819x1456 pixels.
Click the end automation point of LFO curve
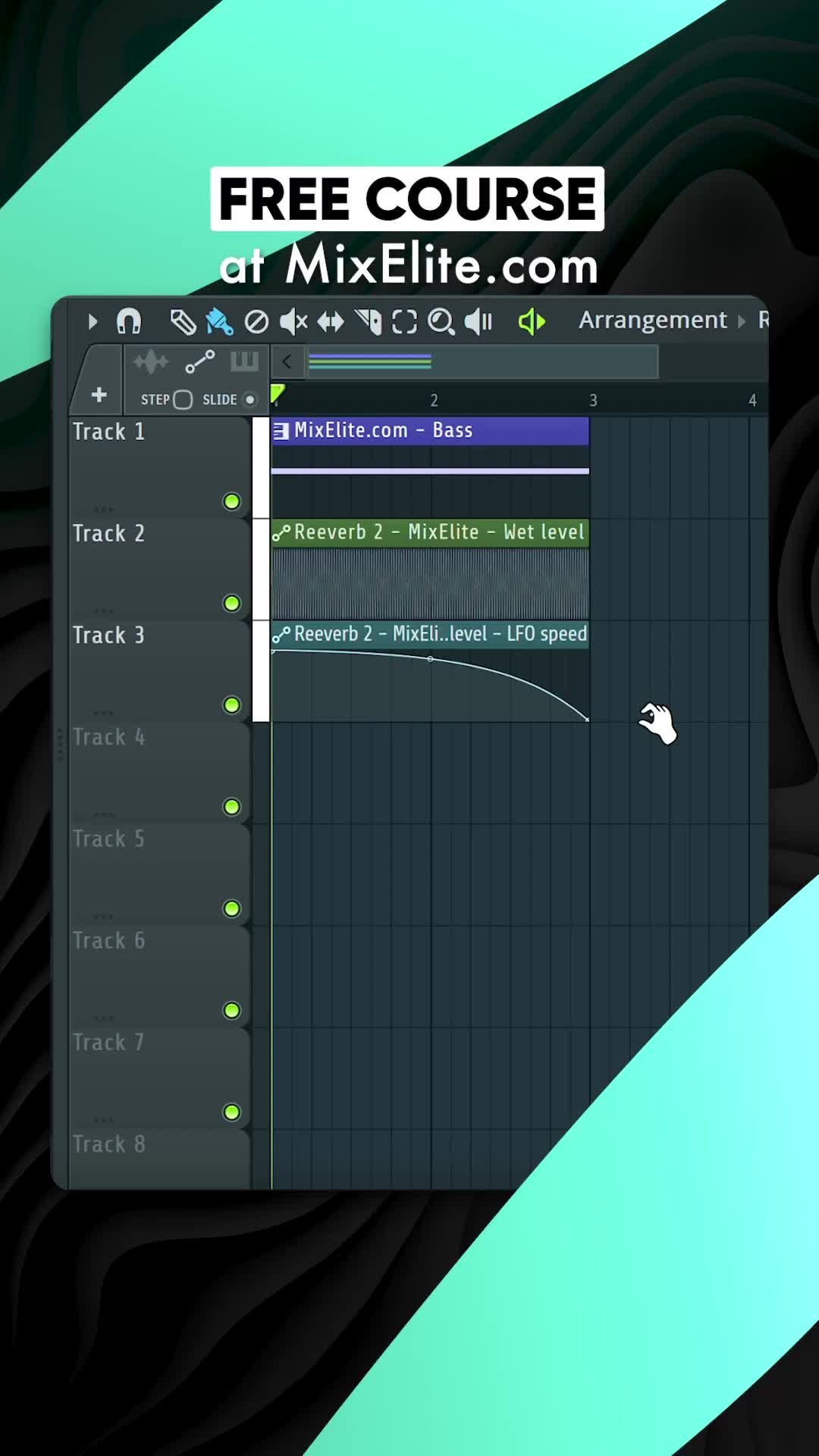coord(588,719)
